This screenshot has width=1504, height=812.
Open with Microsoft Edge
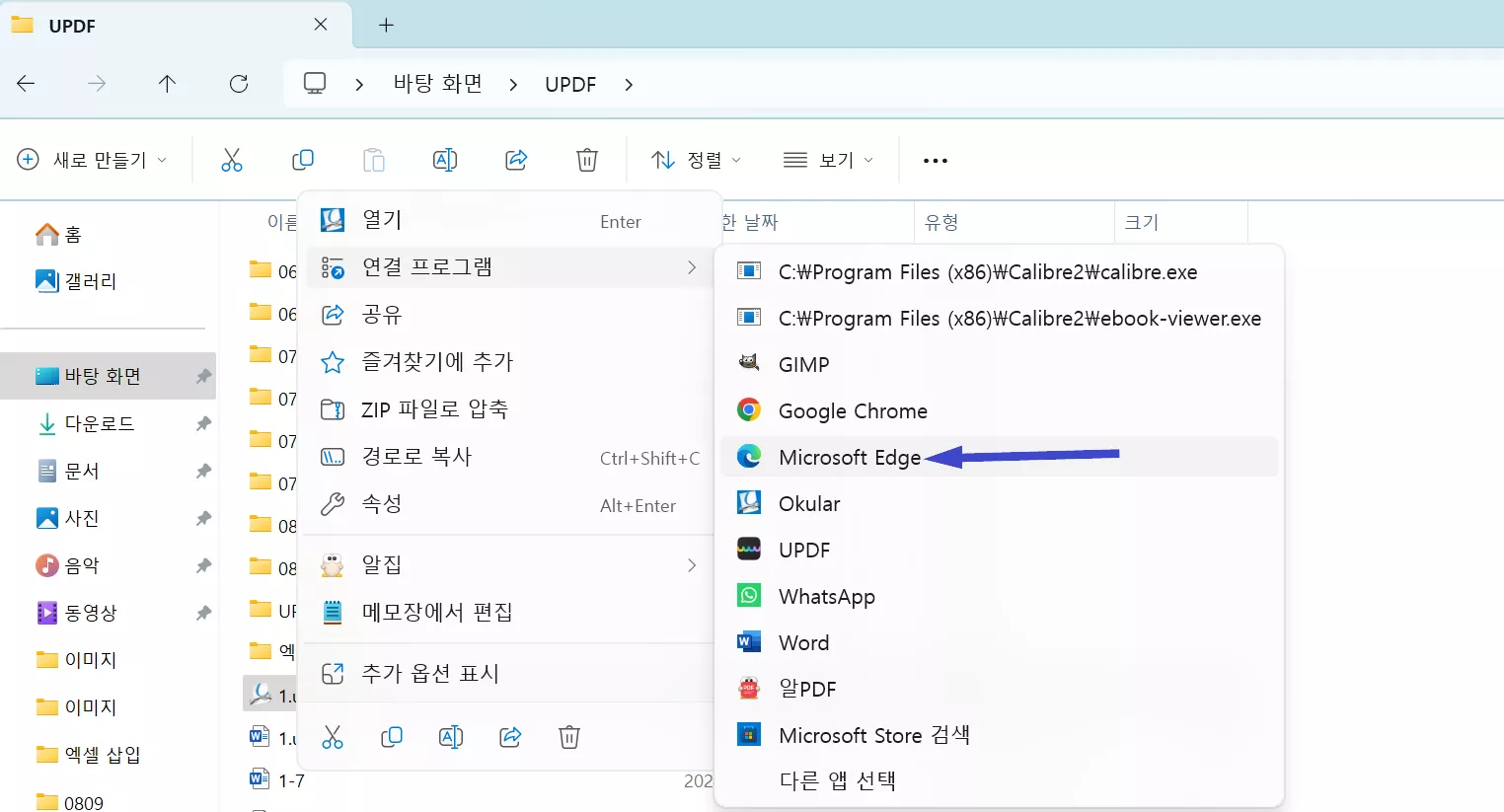pyautogui.click(x=999, y=457)
